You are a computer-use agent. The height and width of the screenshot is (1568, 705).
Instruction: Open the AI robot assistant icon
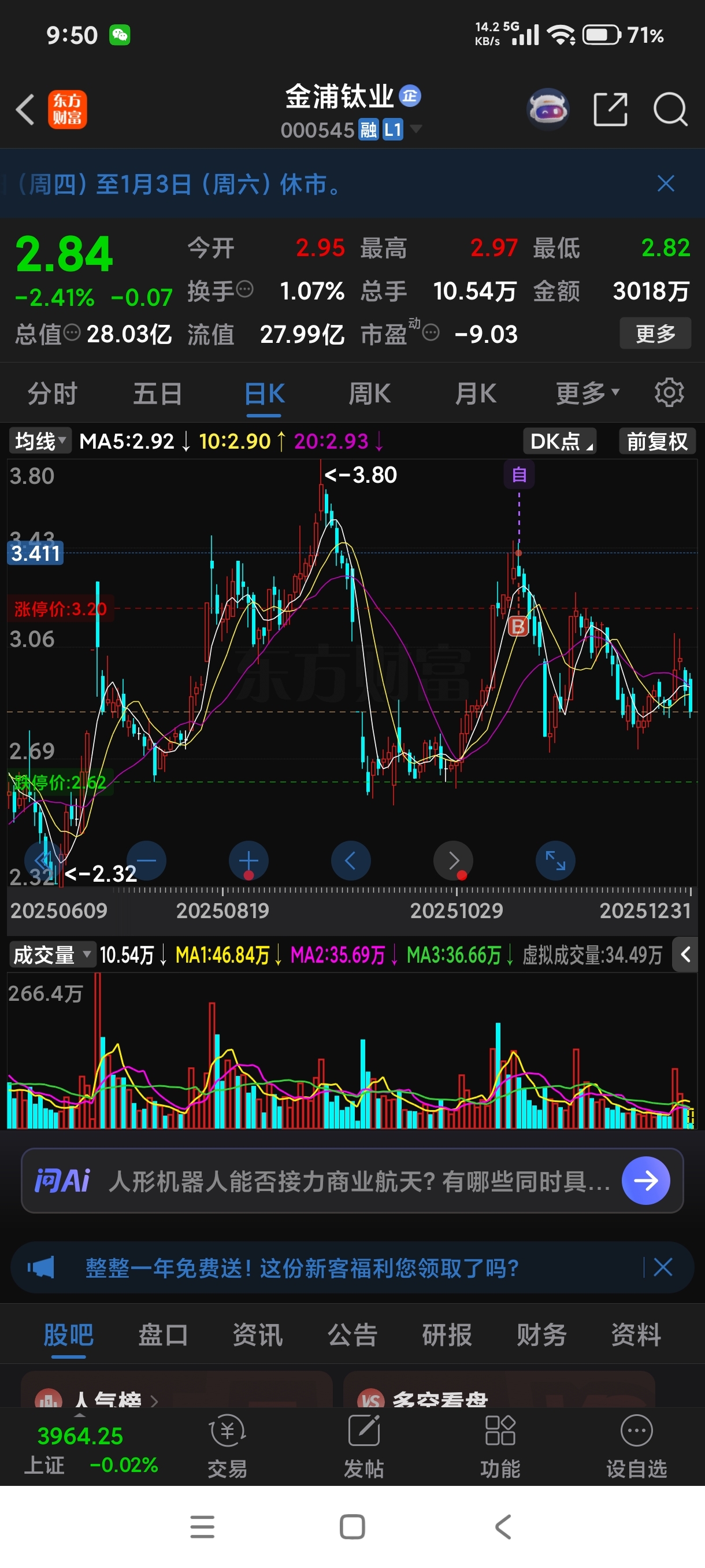pyautogui.click(x=547, y=110)
